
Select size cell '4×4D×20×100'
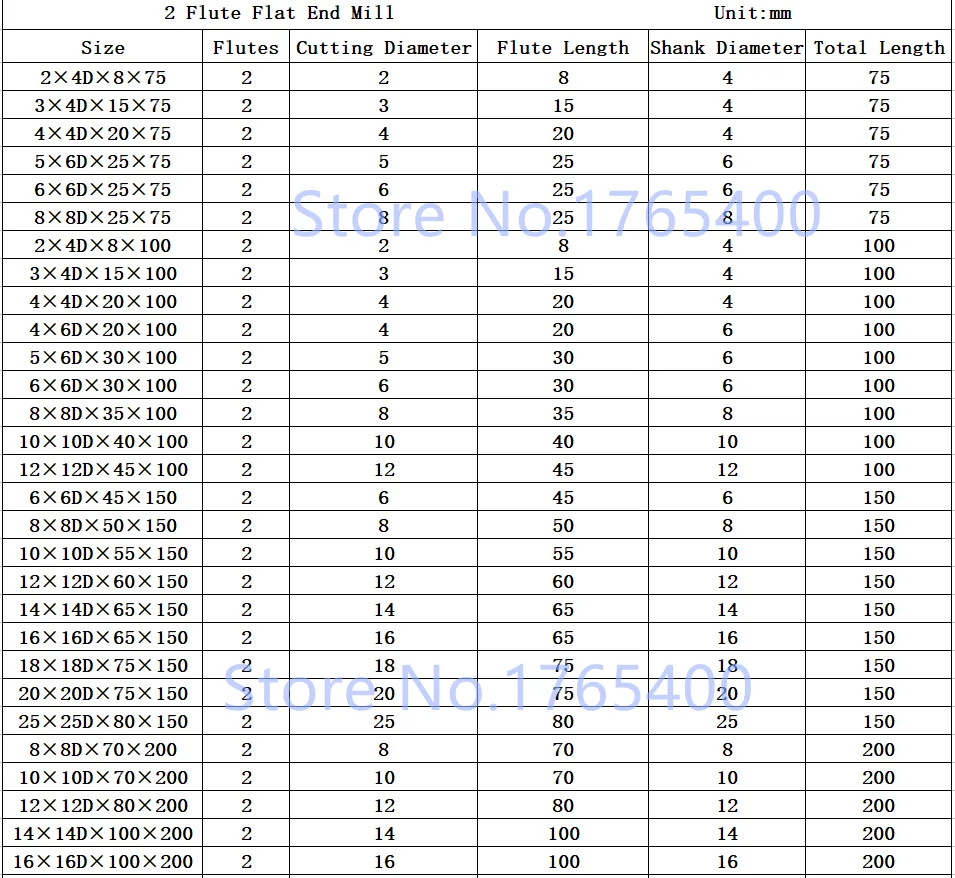pyautogui.click(x=102, y=301)
